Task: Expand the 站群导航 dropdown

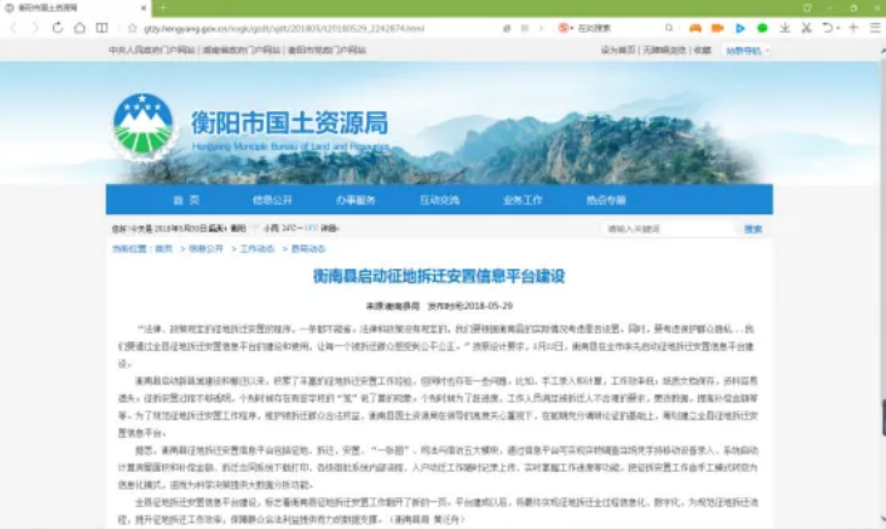Action: tap(743, 50)
